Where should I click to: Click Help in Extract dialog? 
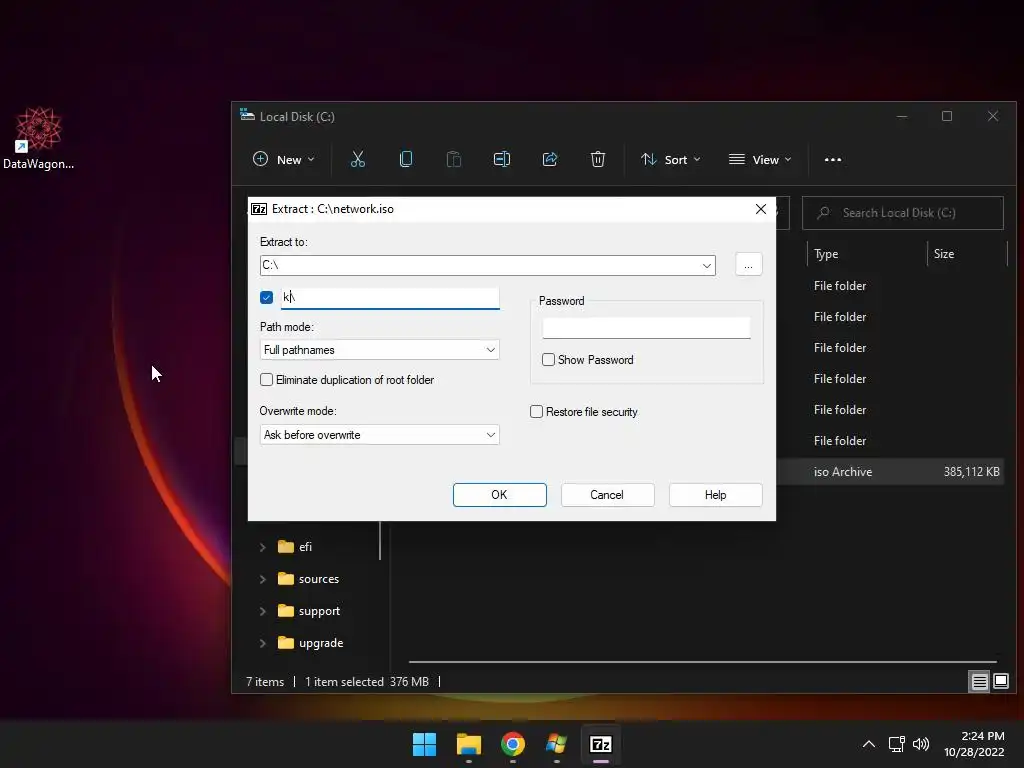point(715,495)
